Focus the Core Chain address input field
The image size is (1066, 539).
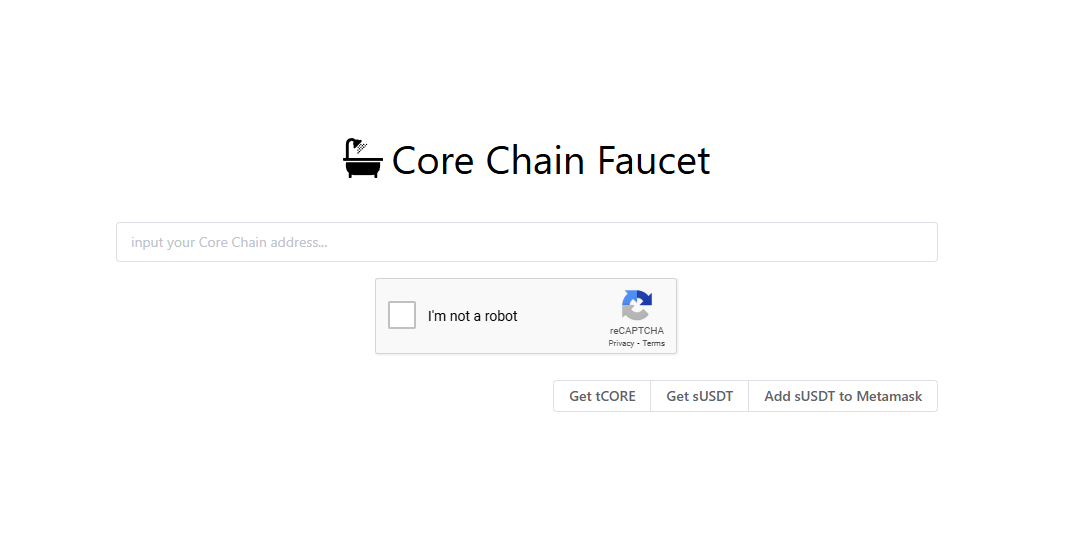[x=526, y=242]
